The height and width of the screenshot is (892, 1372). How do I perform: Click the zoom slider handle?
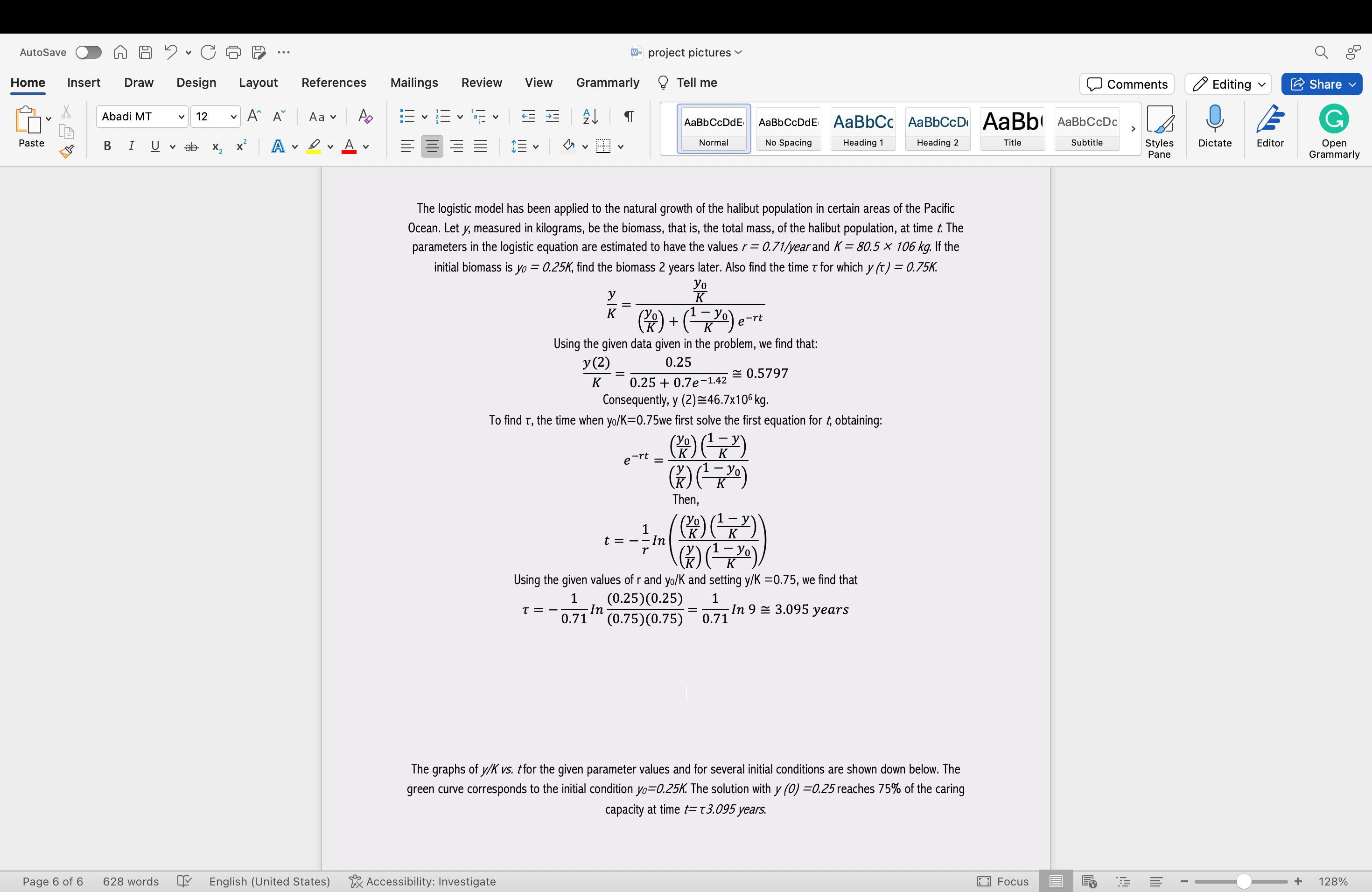point(1244,881)
